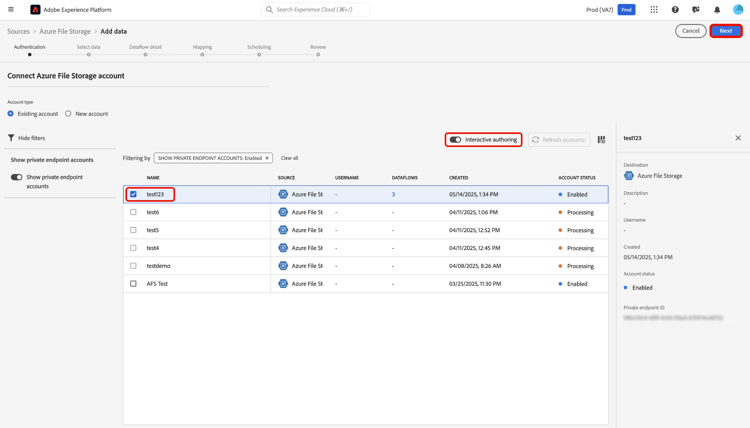750x428 pixels.
Task: Collapse filters with Hide filters
Action: coord(26,138)
